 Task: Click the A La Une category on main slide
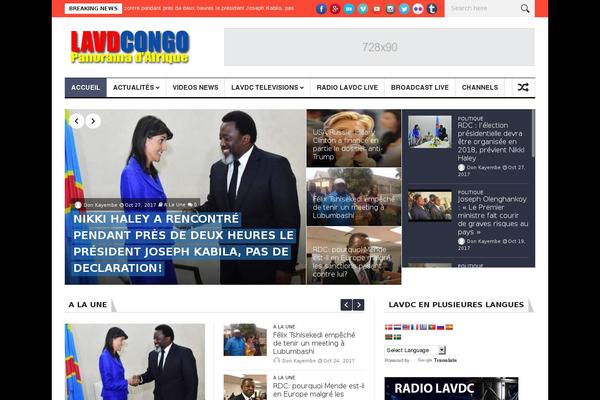pos(172,205)
